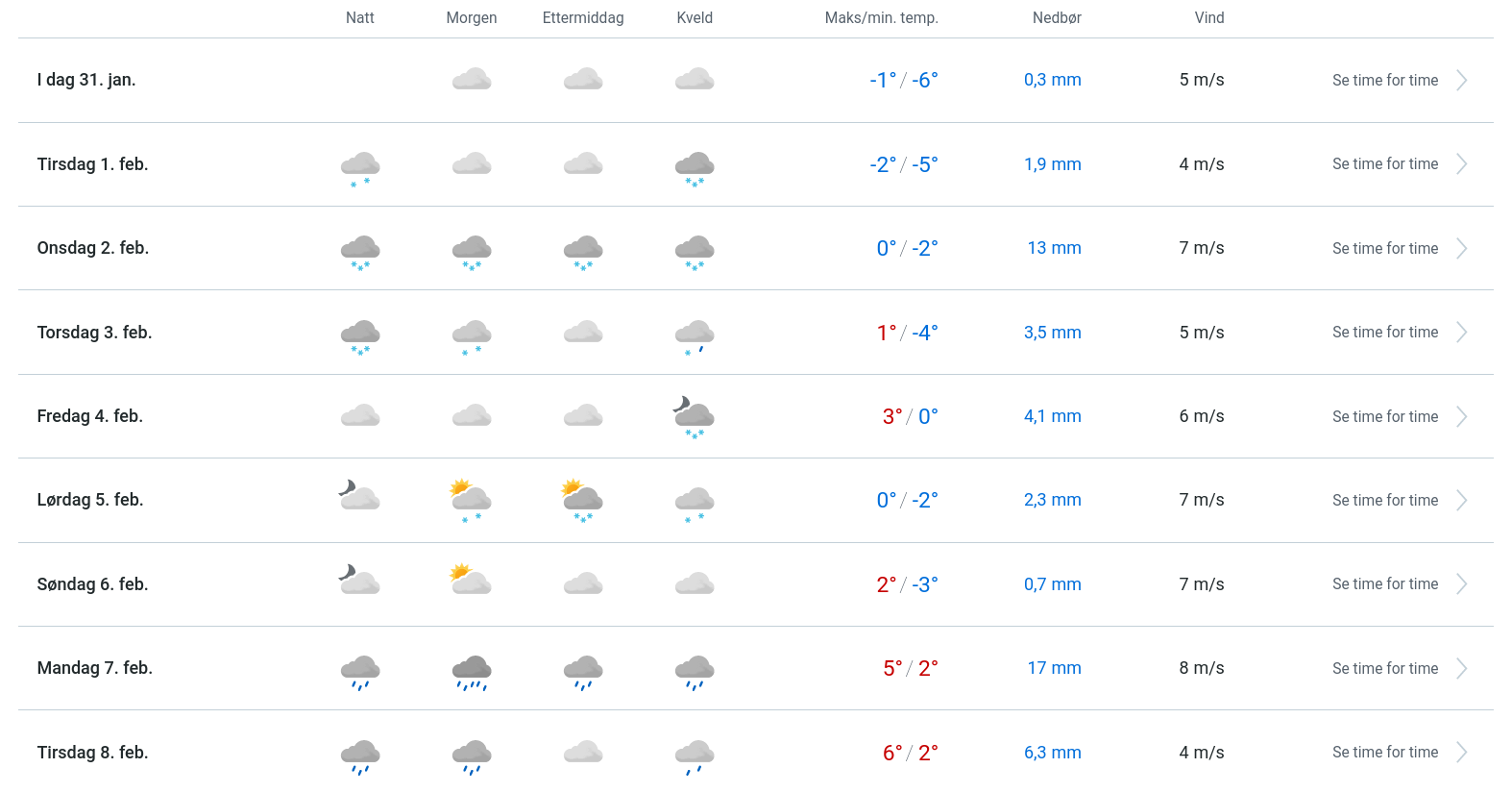This screenshot has width=1512, height=793.
Task: Click Onsdag 2. feb. afternoon snow icon
Action: coord(583,251)
